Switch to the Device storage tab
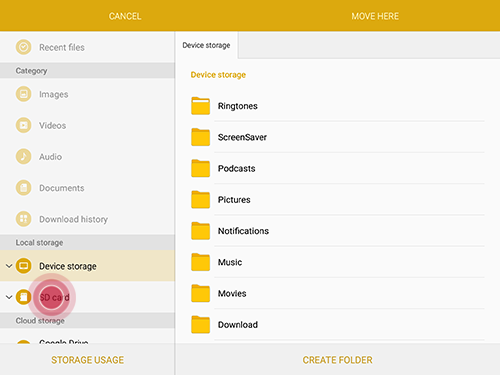 coord(206,45)
